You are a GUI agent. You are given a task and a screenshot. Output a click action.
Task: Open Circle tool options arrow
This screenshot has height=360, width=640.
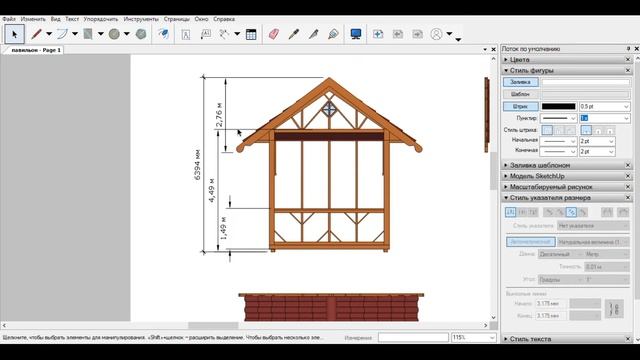[x=127, y=34]
